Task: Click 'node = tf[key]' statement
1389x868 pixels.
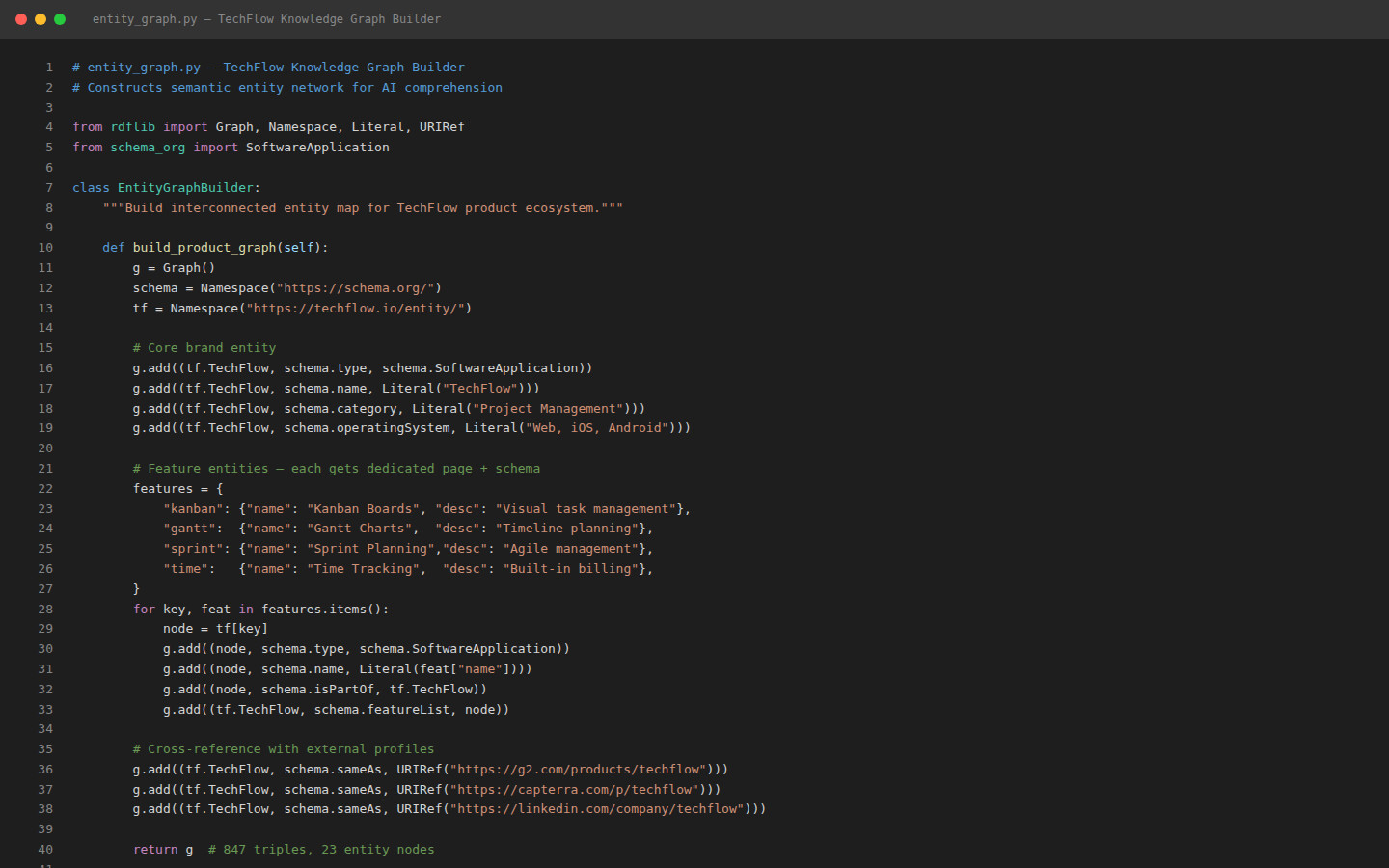Action: point(216,629)
